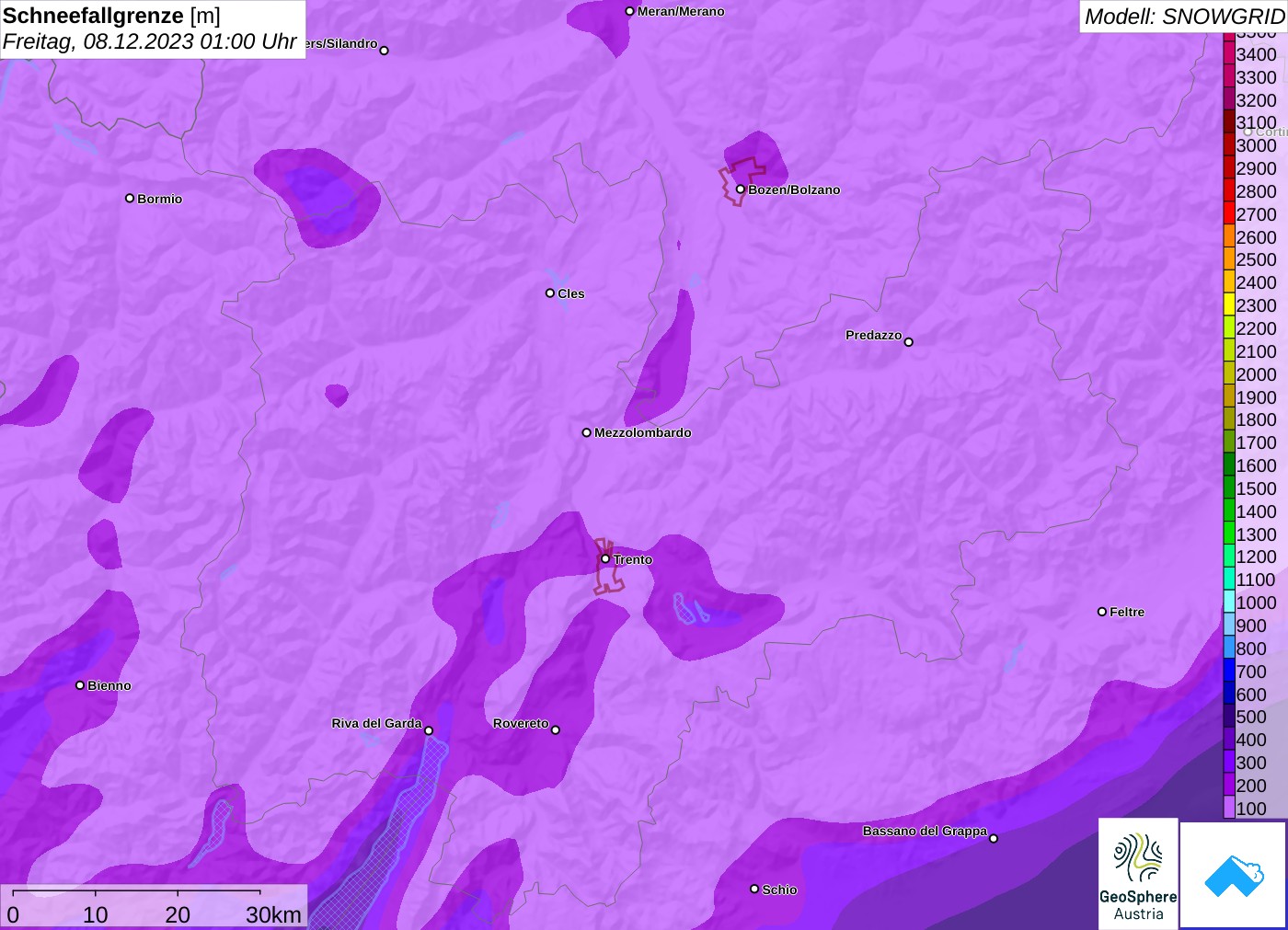
Task: Click the Modell: SNOWGRID label
Action: (x=1183, y=17)
